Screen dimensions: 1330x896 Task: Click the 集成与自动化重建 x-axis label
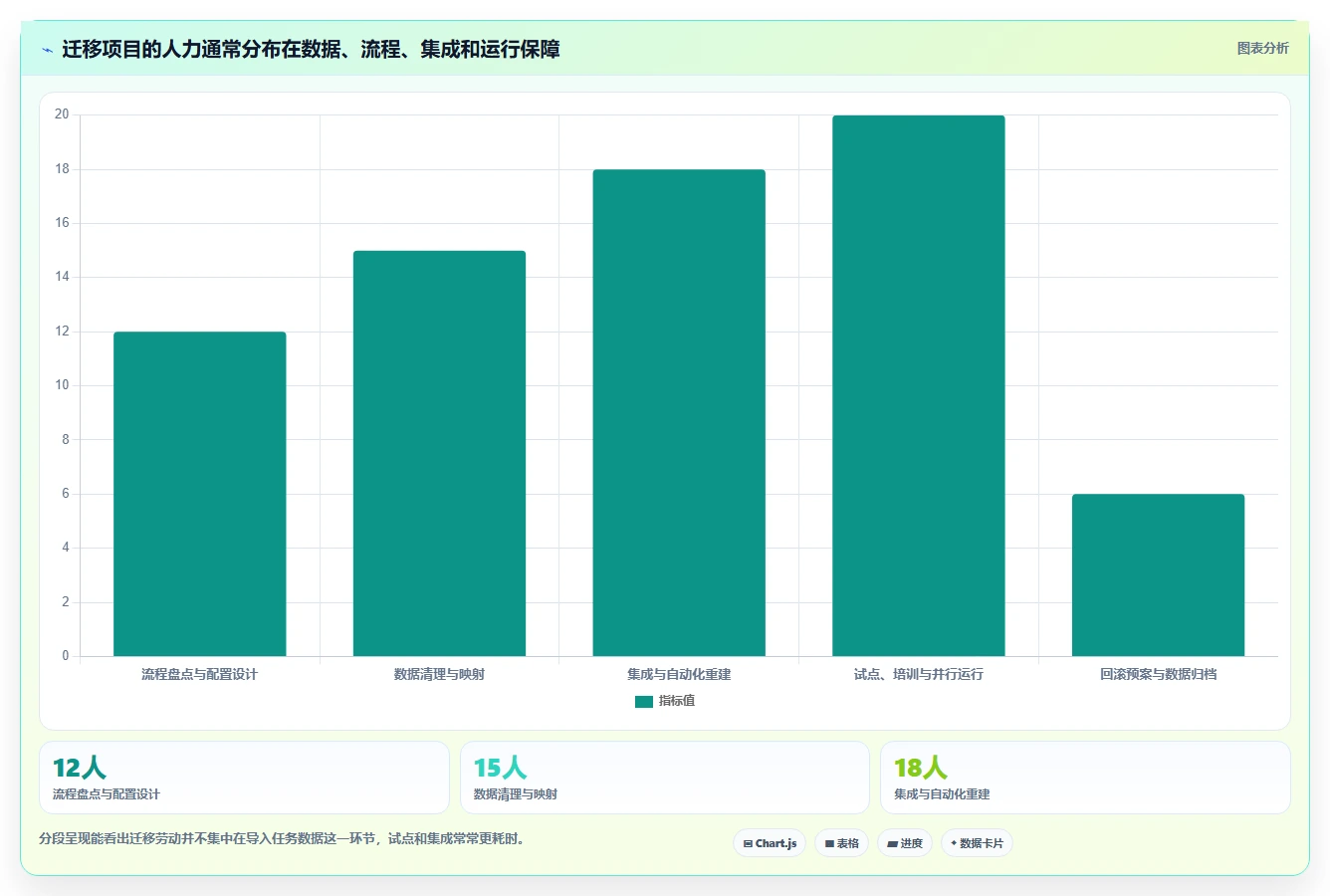(x=679, y=674)
